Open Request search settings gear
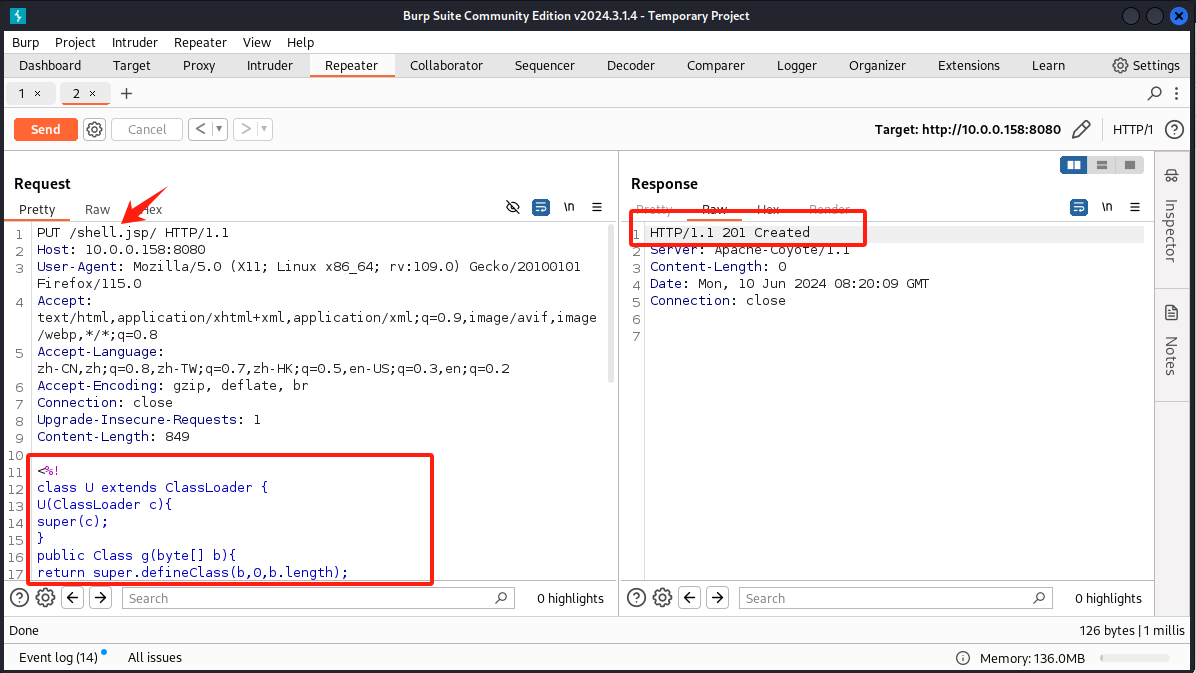 pos(46,597)
